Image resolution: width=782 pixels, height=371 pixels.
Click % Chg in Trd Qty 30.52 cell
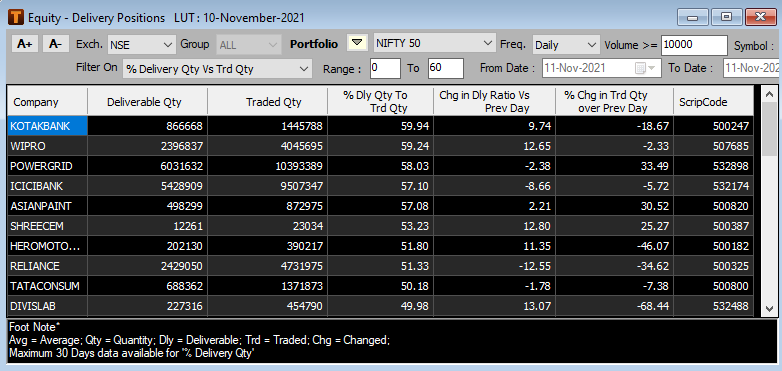pyautogui.click(x=614, y=206)
